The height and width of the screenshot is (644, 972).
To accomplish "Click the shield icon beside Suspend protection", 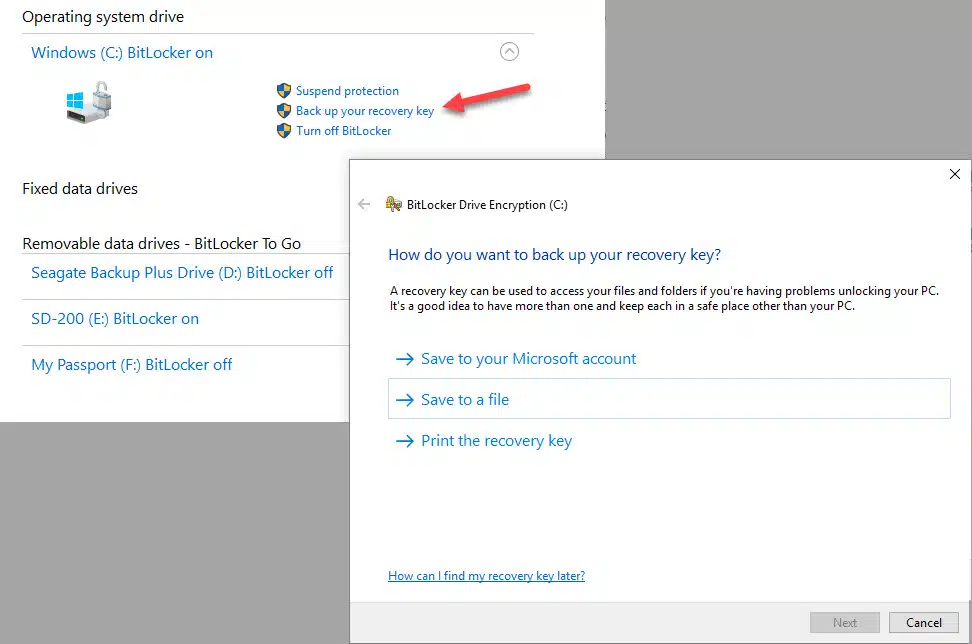I will point(284,91).
